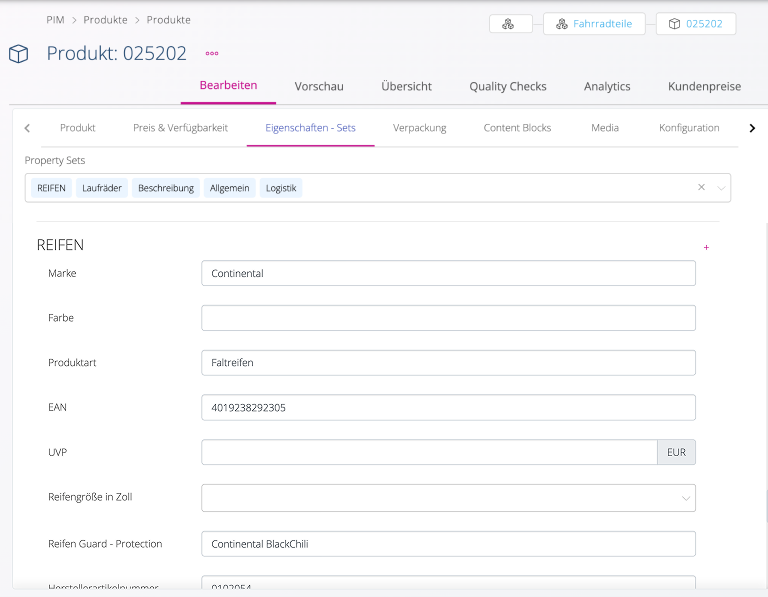Select the Verpackung sub-tab
768x597 pixels.
pyautogui.click(x=419, y=128)
